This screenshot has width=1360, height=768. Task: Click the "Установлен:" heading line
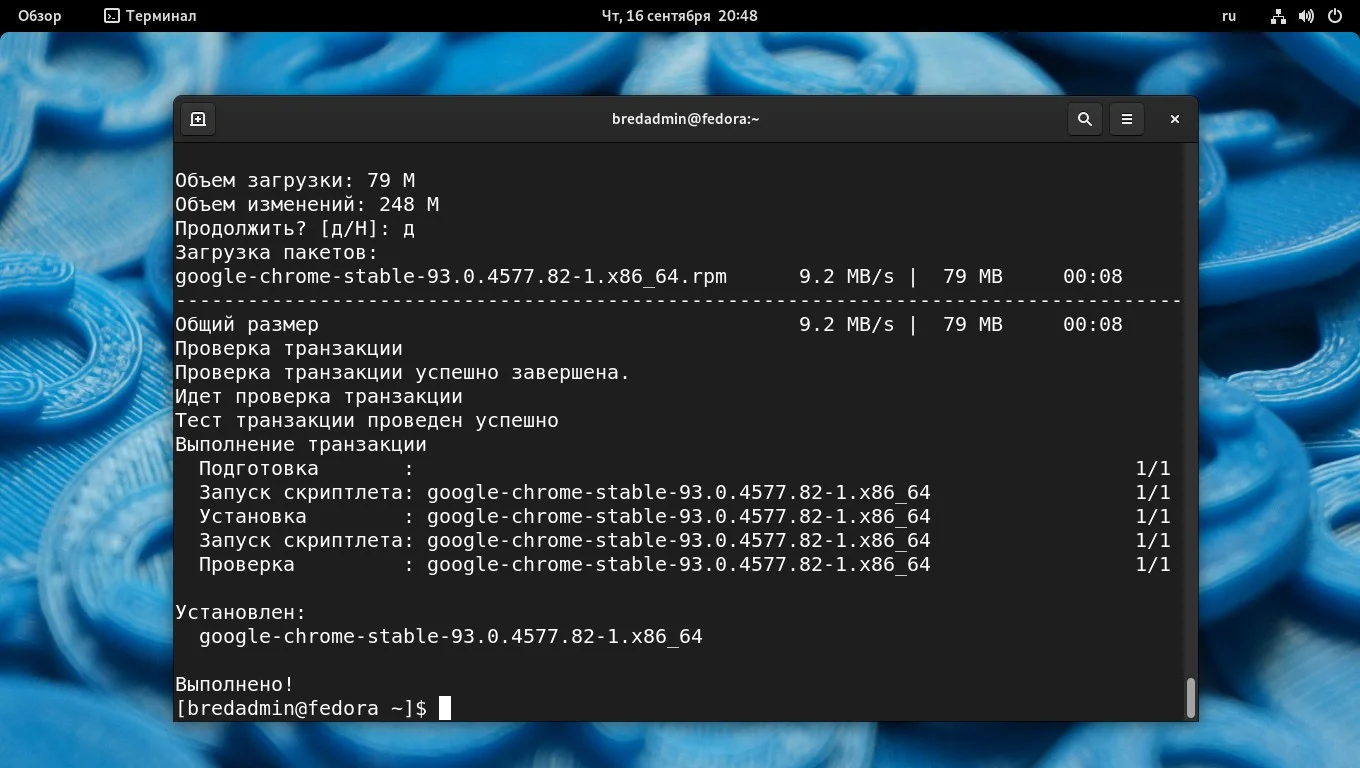click(241, 612)
